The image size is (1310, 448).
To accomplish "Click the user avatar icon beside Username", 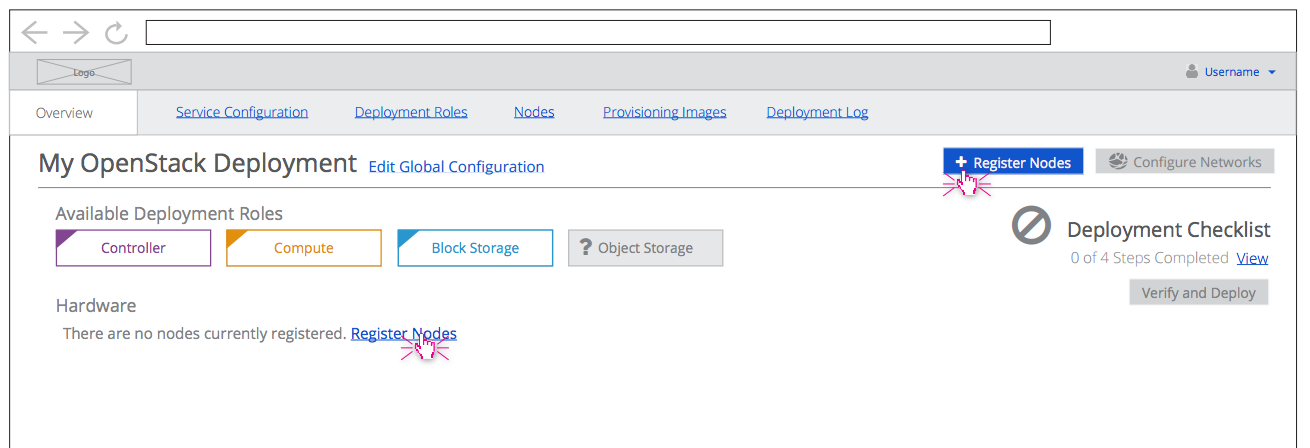I will 1191,72.
